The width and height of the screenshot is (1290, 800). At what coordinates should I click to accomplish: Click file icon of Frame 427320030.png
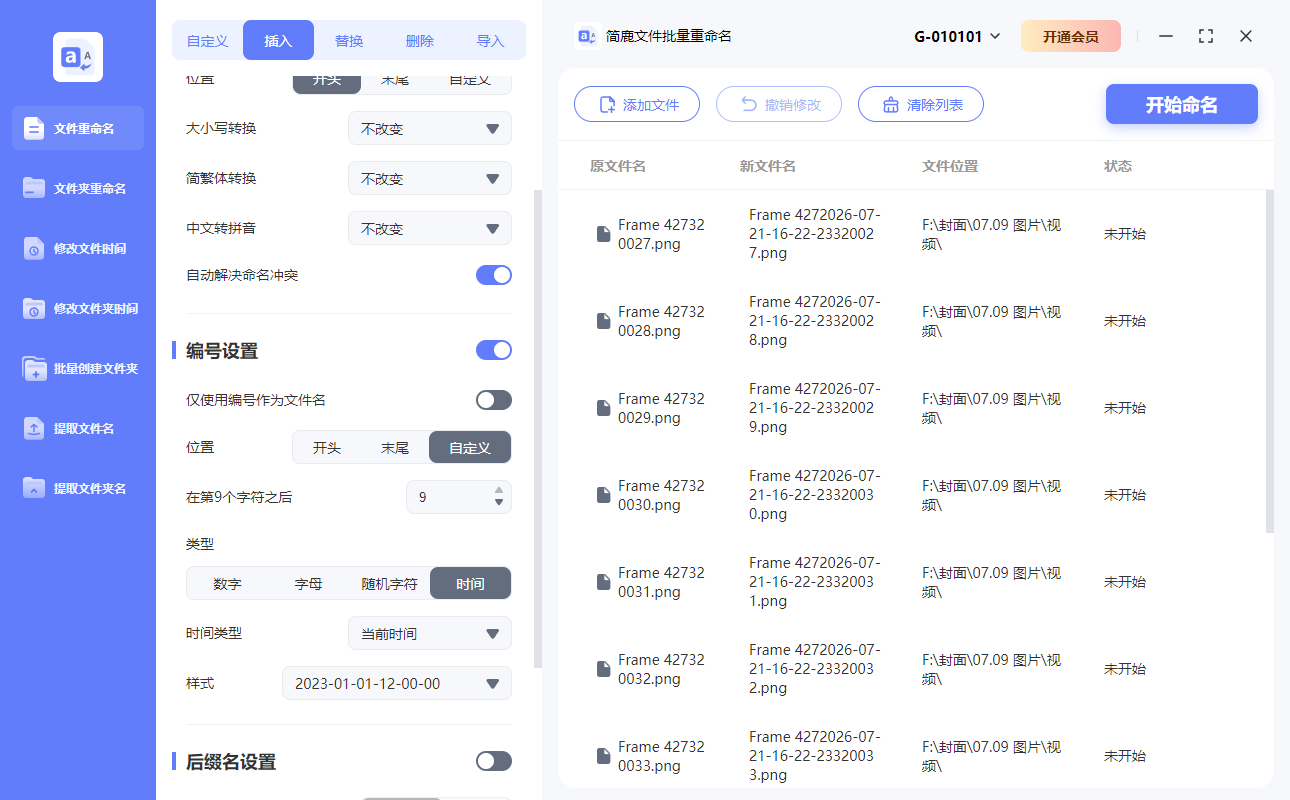click(603, 495)
